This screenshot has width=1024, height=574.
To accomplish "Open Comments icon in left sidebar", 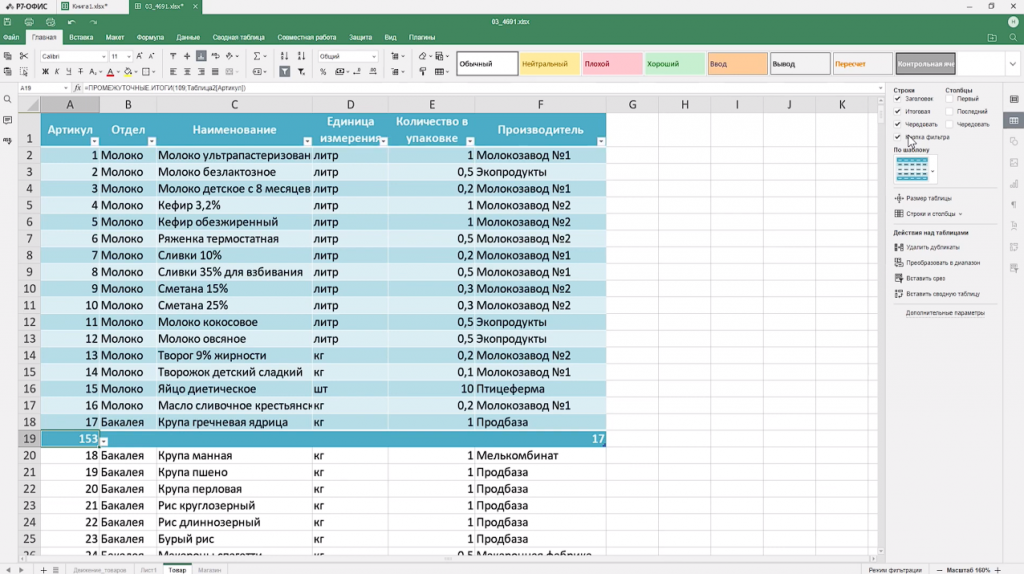I will 8,120.
